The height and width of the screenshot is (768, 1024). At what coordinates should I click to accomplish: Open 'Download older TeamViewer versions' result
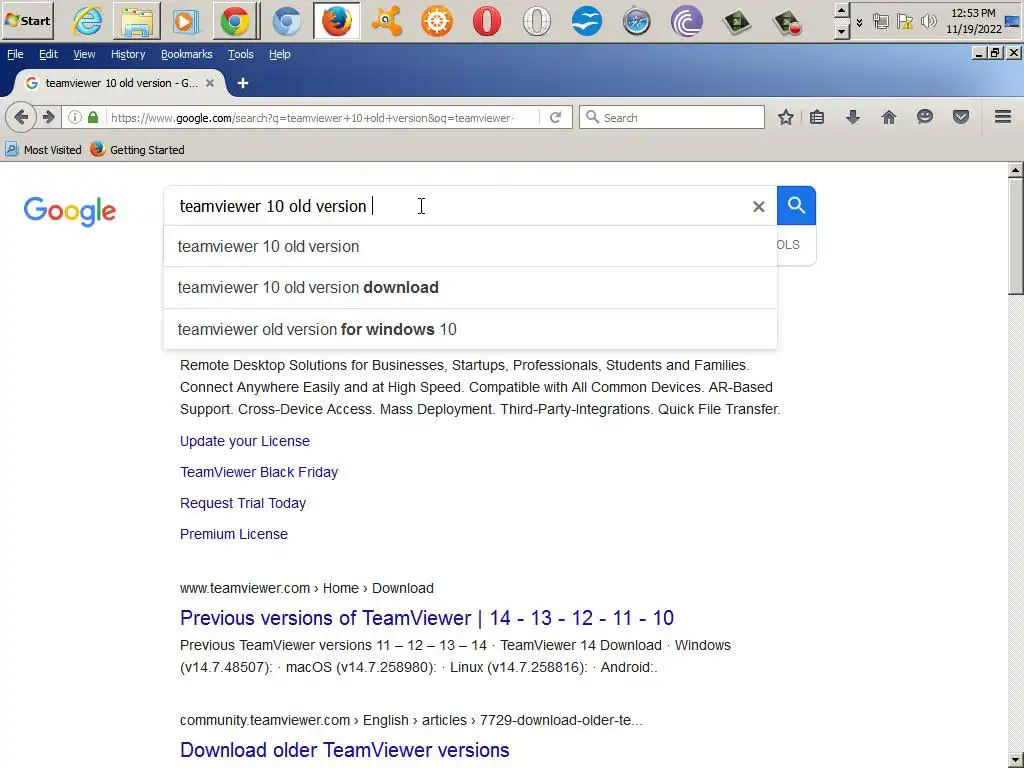coord(344,750)
